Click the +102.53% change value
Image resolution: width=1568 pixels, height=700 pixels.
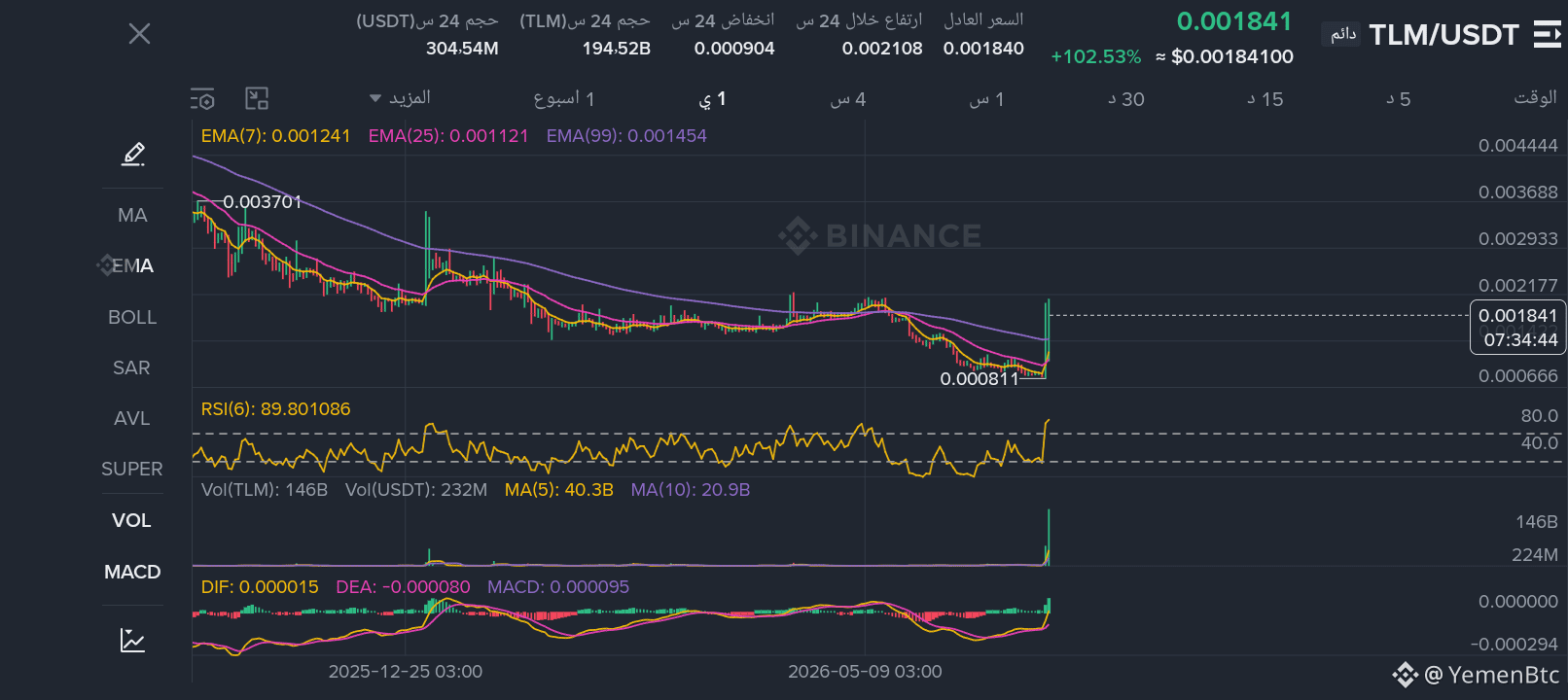[x=1096, y=56]
